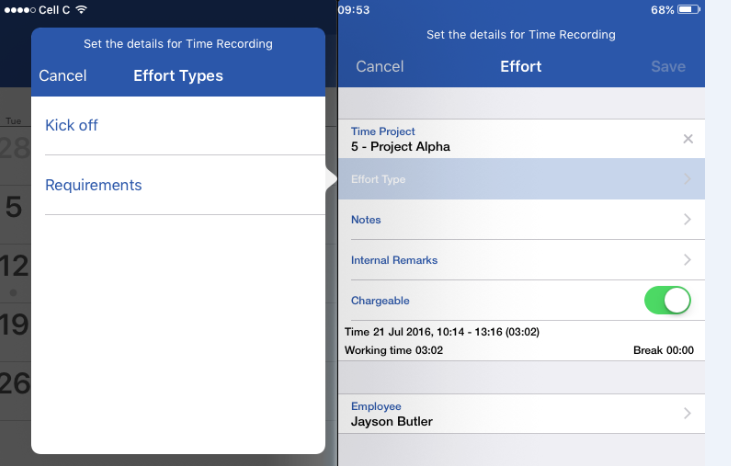Open Notes using its chevron arrow
Image resolution: width=731 pixels, height=466 pixels.
pyautogui.click(x=687, y=219)
